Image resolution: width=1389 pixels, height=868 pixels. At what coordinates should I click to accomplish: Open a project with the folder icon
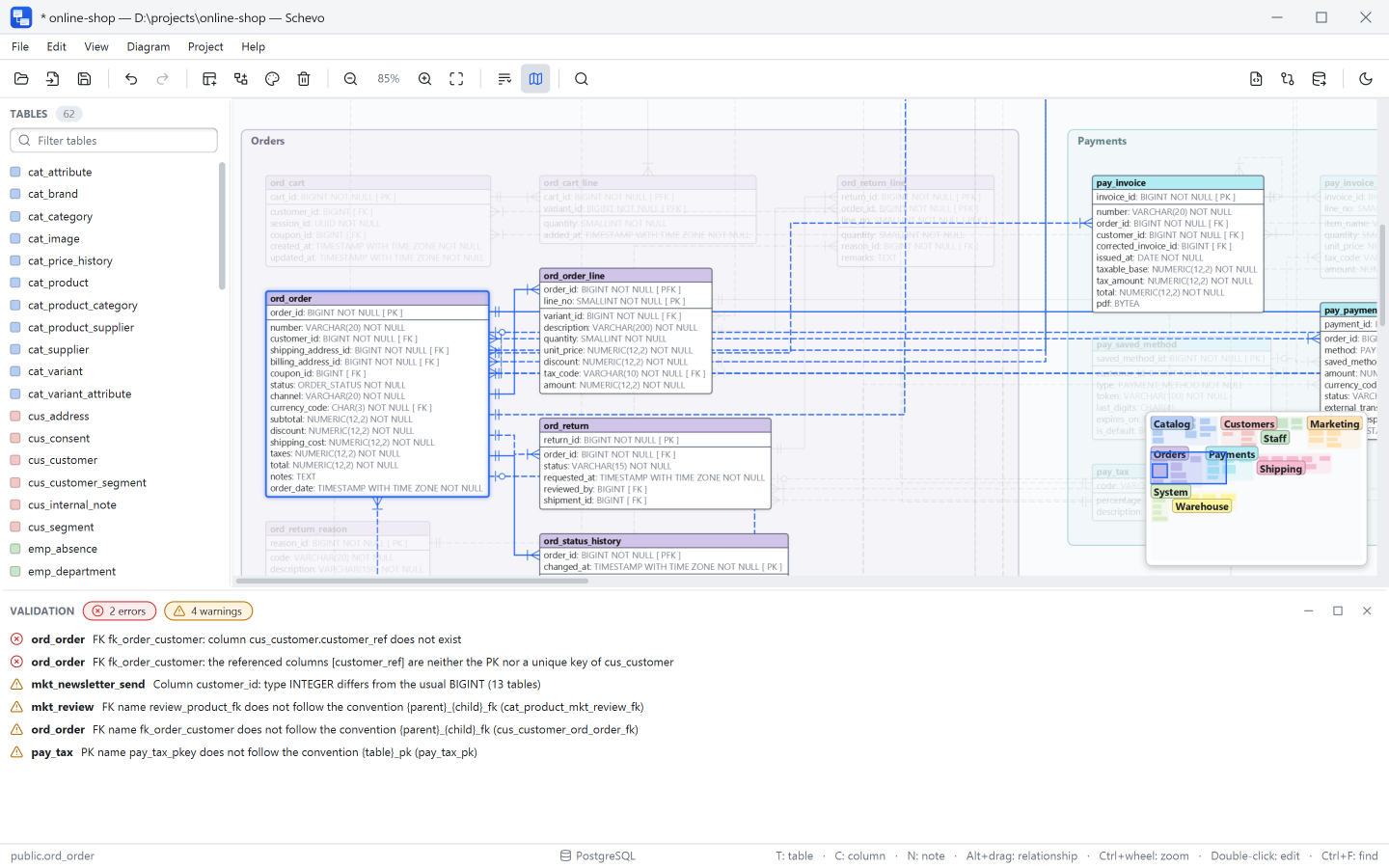pyautogui.click(x=21, y=79)
